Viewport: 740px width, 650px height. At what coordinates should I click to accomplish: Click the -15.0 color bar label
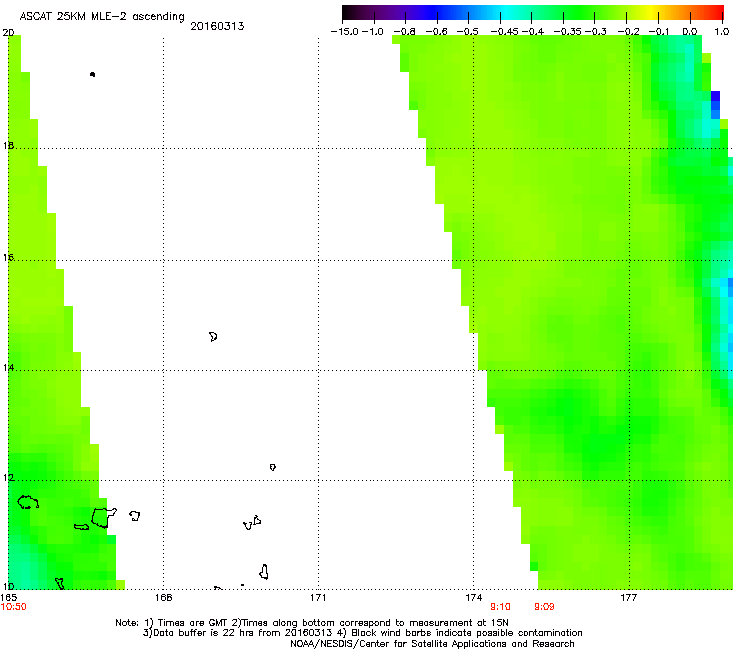345,32
